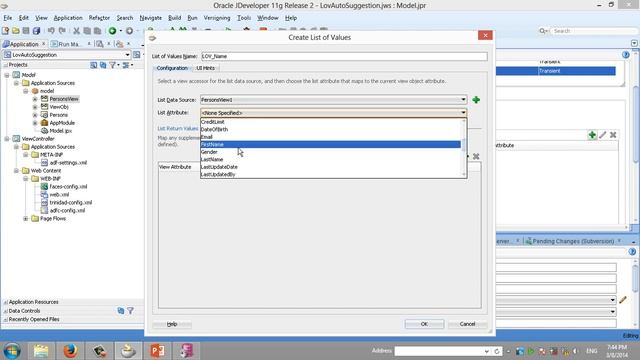640x360 pixels.
Task: Click the Undo toolbar icon
Action: click(x=51, y=31)
